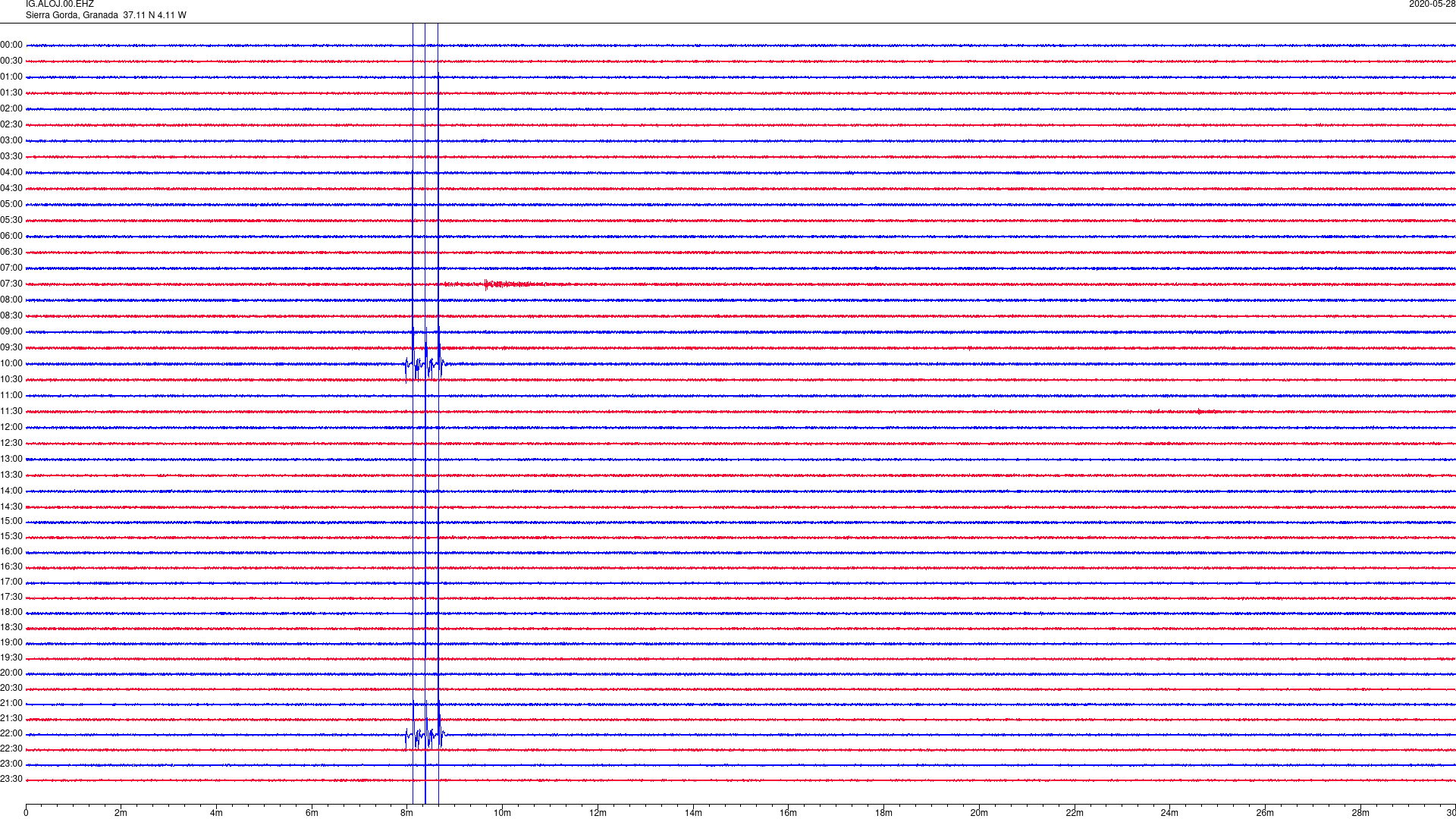
Task: Click the 26m time axis tick label
Action: point(1265,813)
